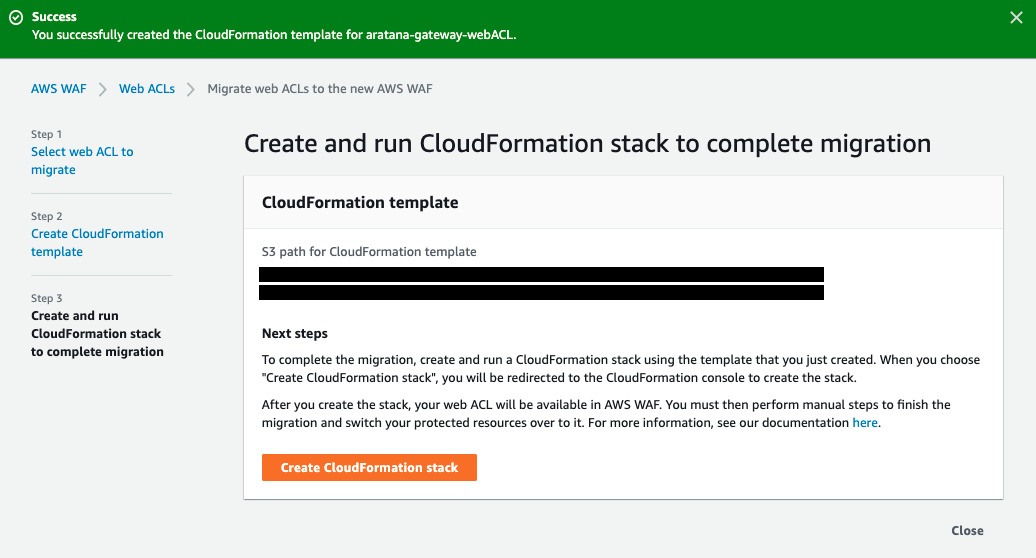Viewport: 1036px width, 558px height.
Task: Click the chevron after Web ACLs breadcrumb
Action: 190,89
